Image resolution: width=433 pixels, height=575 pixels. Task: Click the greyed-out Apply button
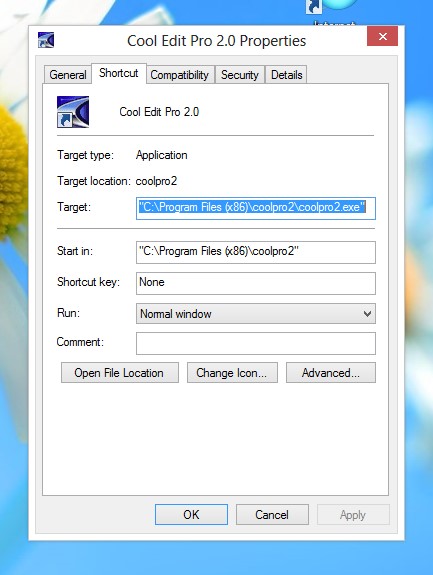click(353, 514)
